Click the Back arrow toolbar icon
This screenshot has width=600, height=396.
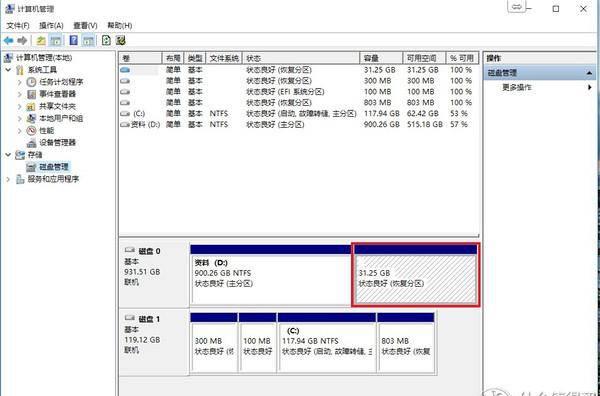tap(8, 40)
